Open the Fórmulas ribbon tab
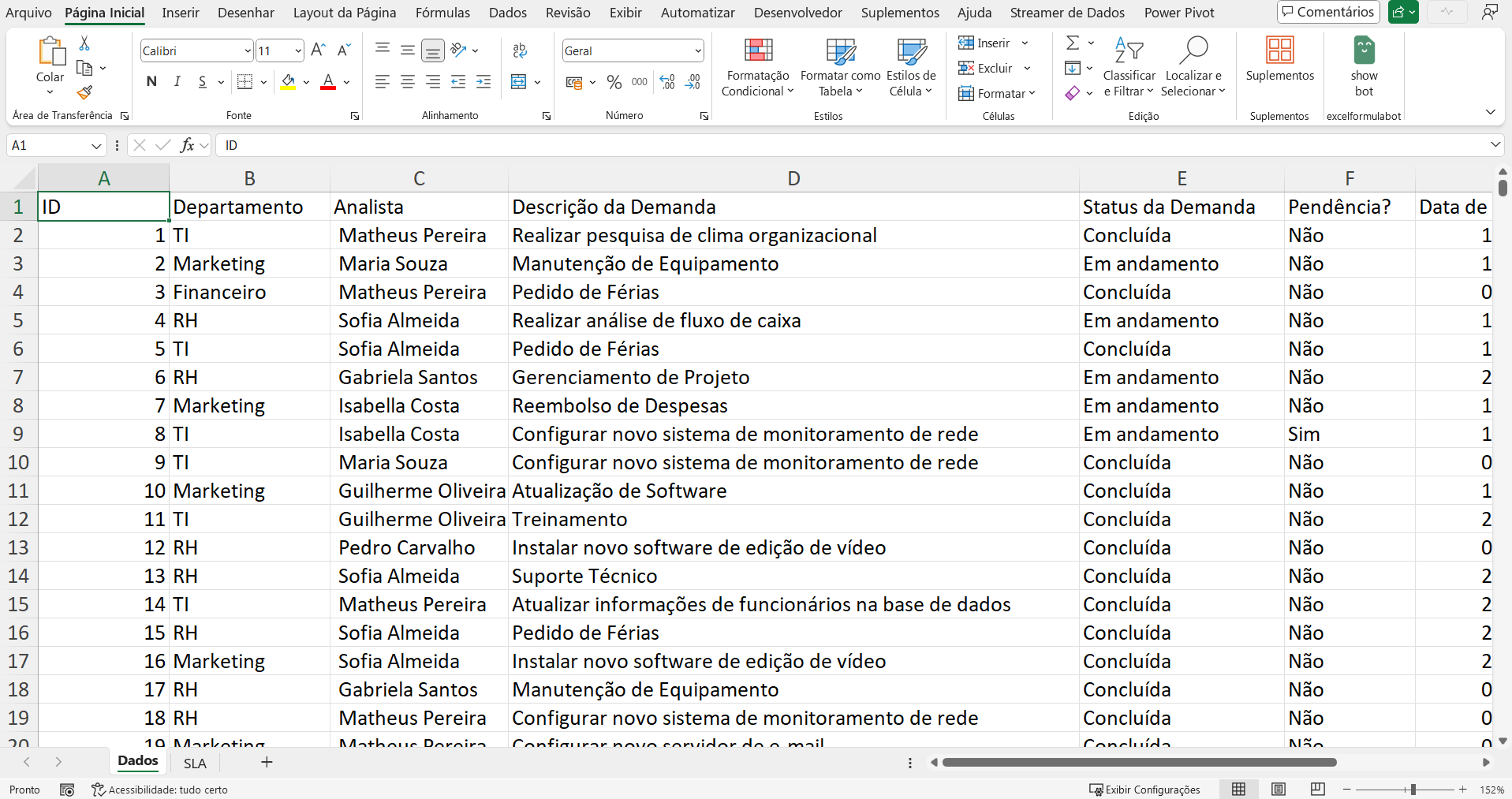Screen dimensions: 1512x799 [442, 13]
